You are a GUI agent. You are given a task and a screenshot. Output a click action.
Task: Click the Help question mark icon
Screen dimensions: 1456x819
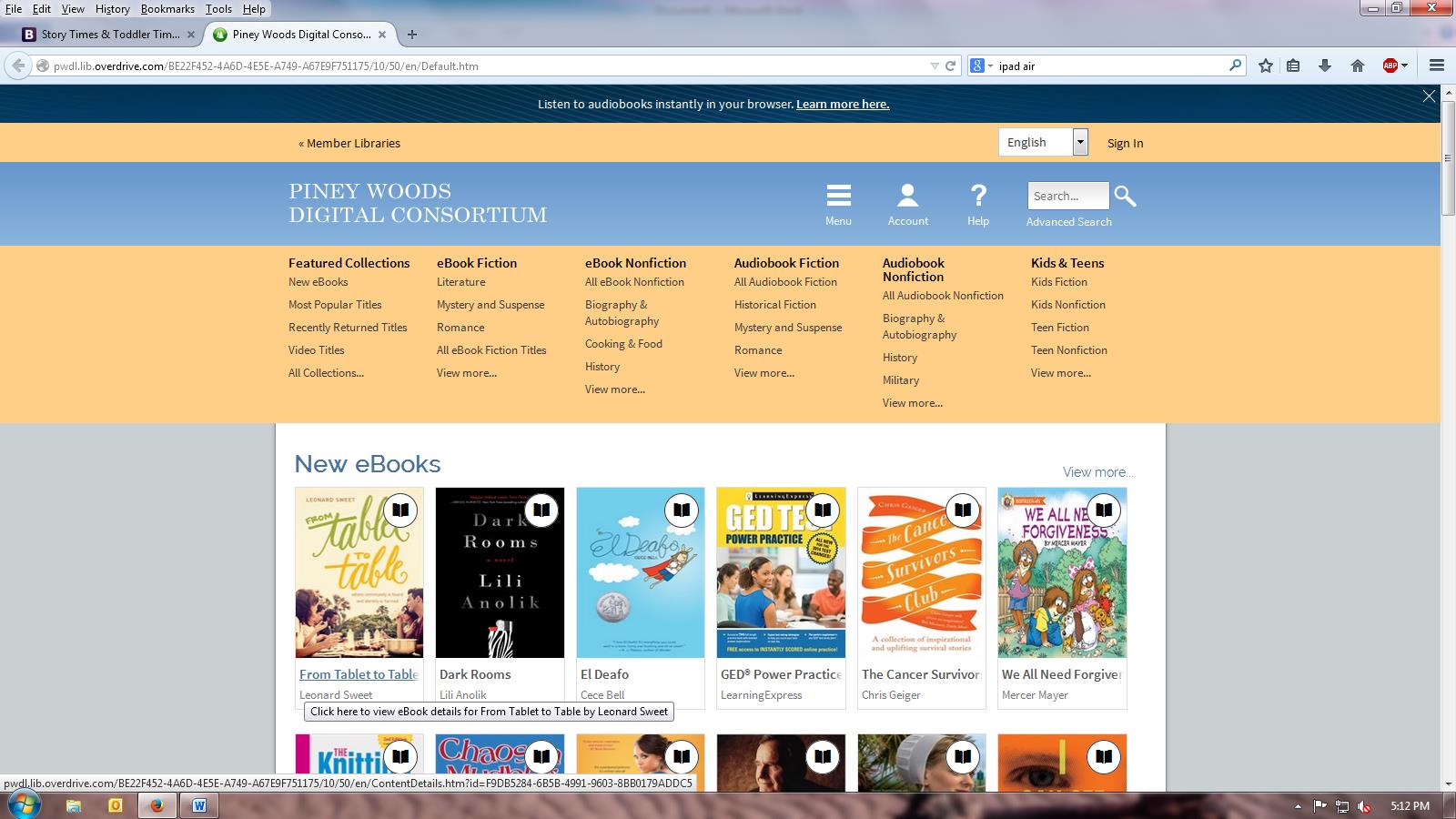tap(977, 196)
